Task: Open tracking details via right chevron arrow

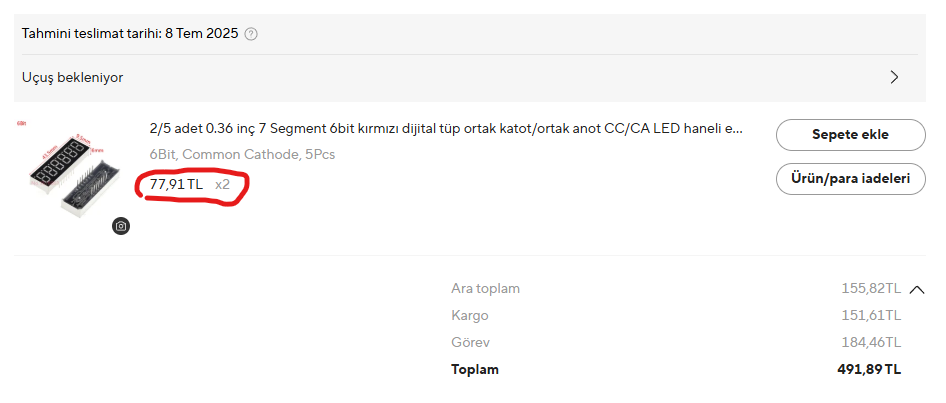Action: [894, 77]
